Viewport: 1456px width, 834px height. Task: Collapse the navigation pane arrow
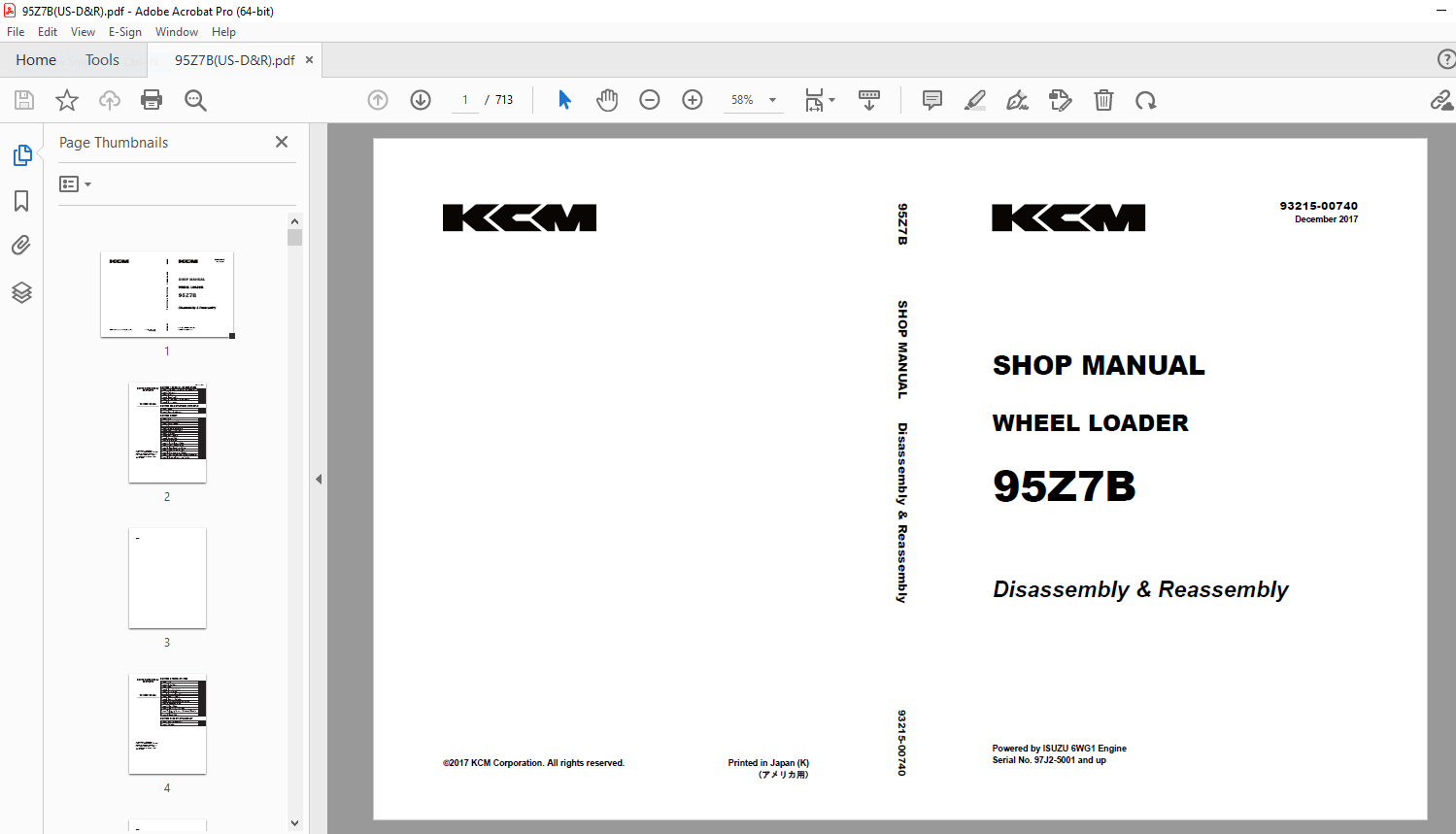point(319,479)
